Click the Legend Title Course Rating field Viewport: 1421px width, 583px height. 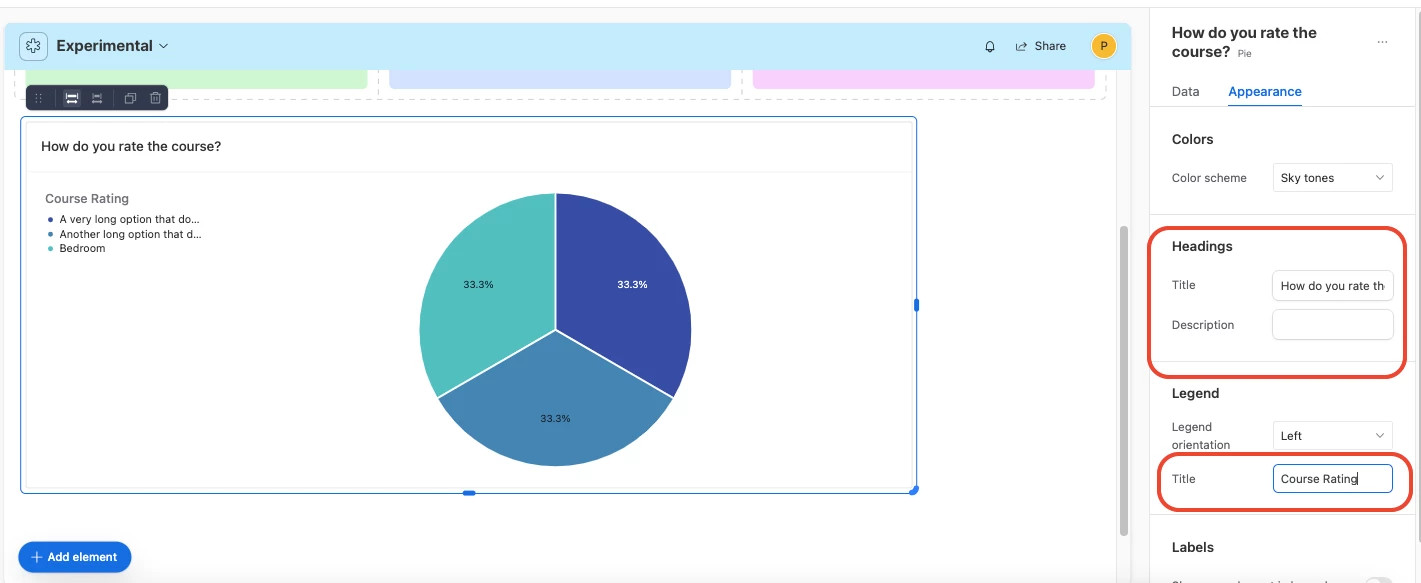click(x=1332, y=479)
